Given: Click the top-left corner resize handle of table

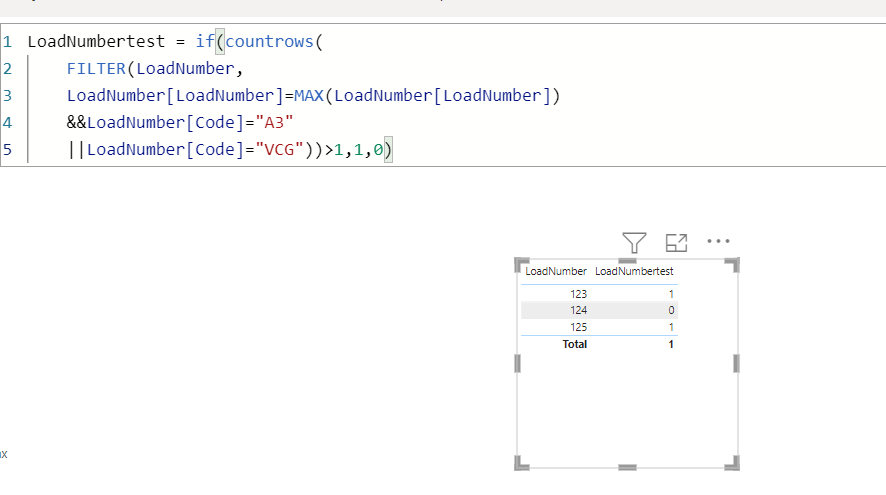Looking at the screenshot, I should pos(521,264).
